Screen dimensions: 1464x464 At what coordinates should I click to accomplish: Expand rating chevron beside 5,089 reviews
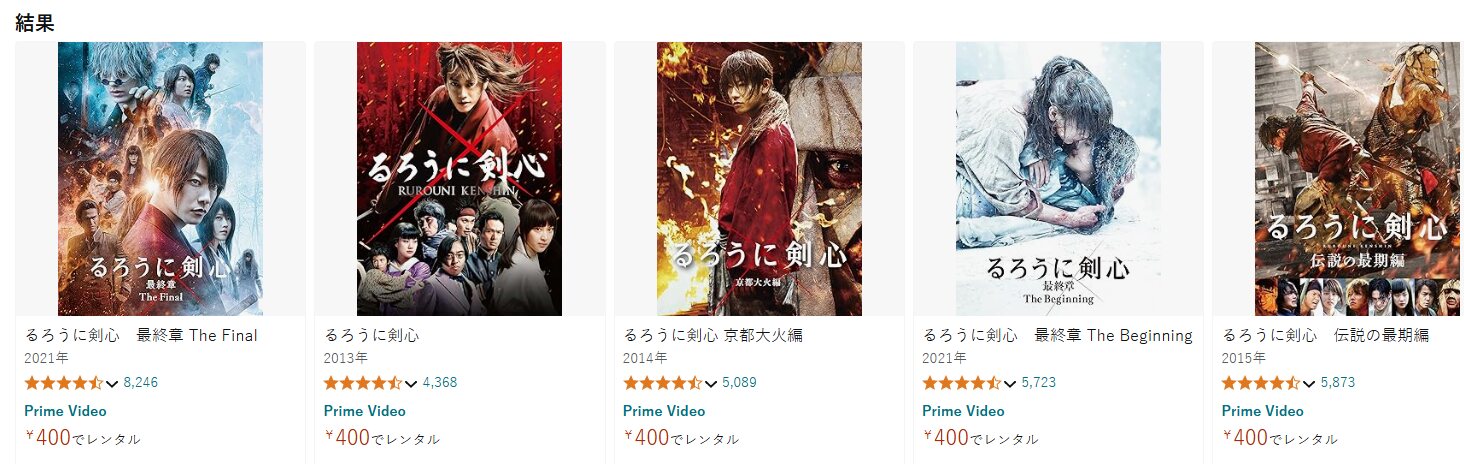coord(710,384)
